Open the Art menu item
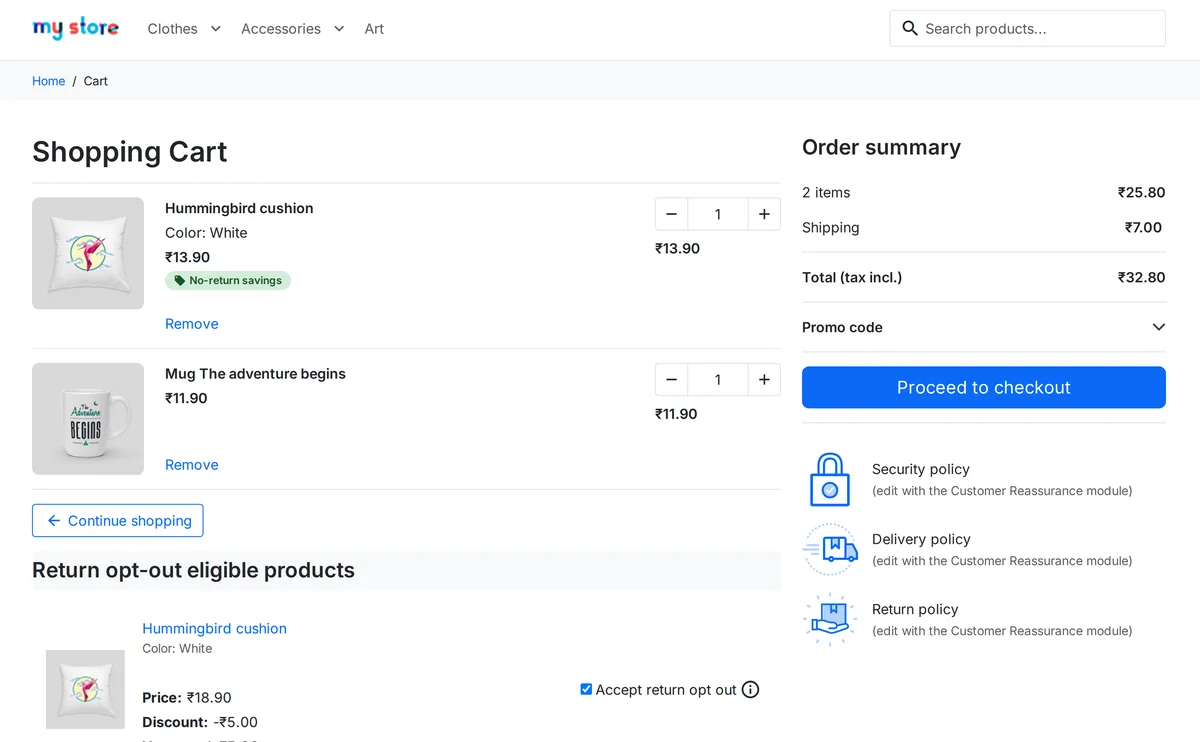This screenshot has height=742, width=1200. click(x=374, y=29)
